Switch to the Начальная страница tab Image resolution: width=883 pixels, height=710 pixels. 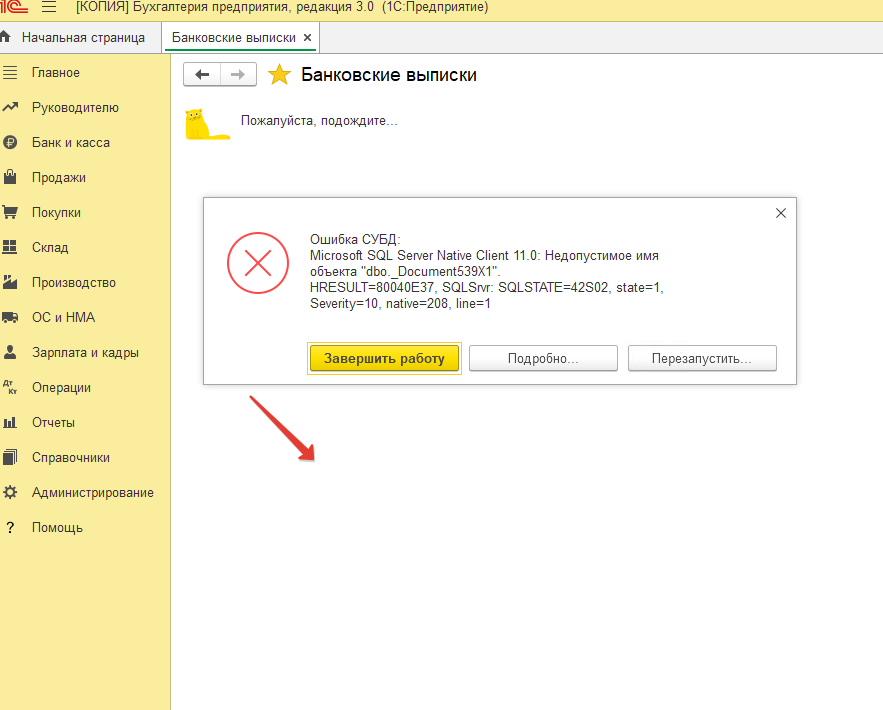pos(82,38)
